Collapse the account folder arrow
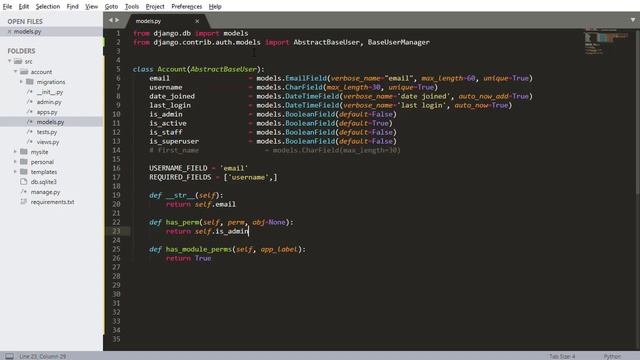 pos(16,71)
